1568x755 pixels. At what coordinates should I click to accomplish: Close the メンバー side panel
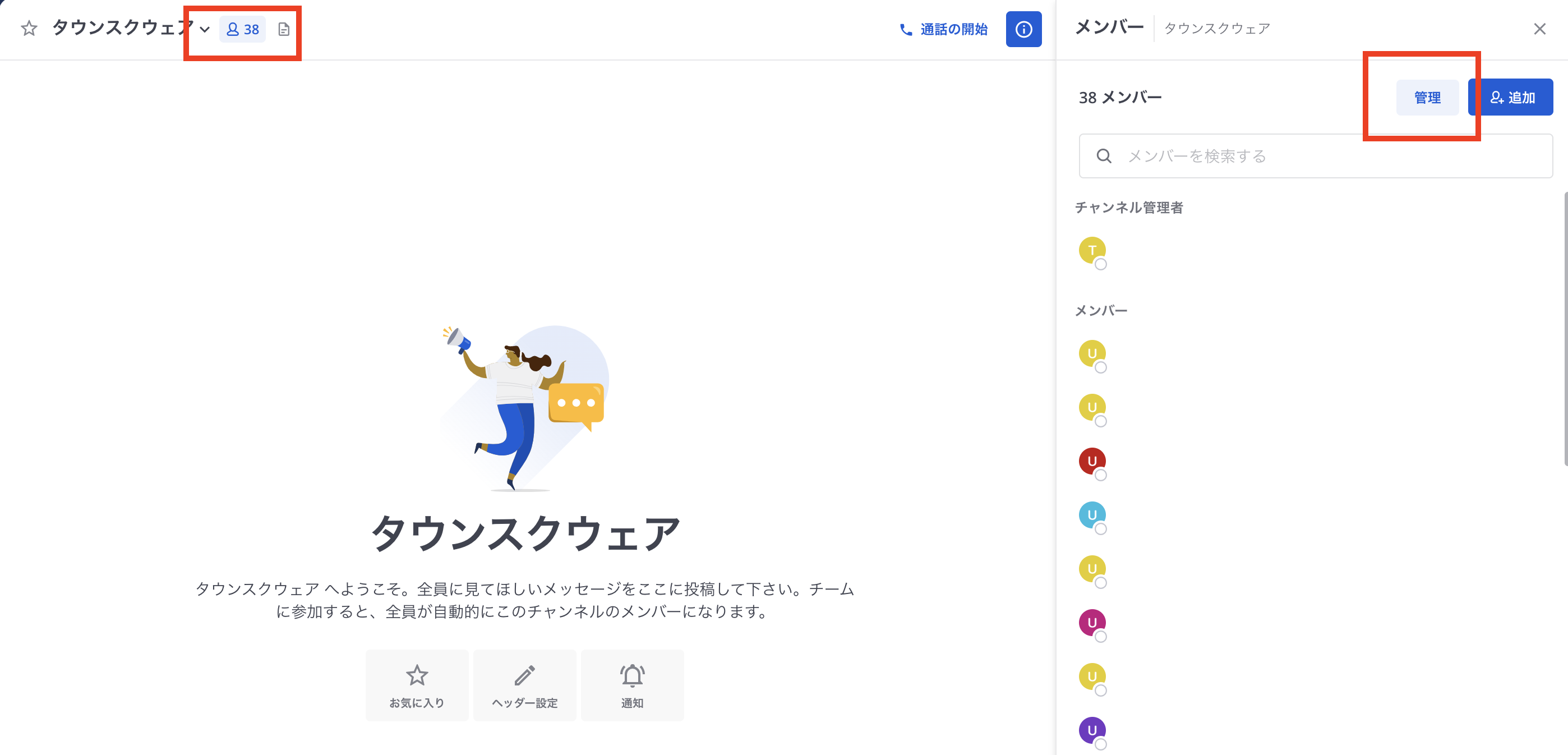click(1539, 29)
